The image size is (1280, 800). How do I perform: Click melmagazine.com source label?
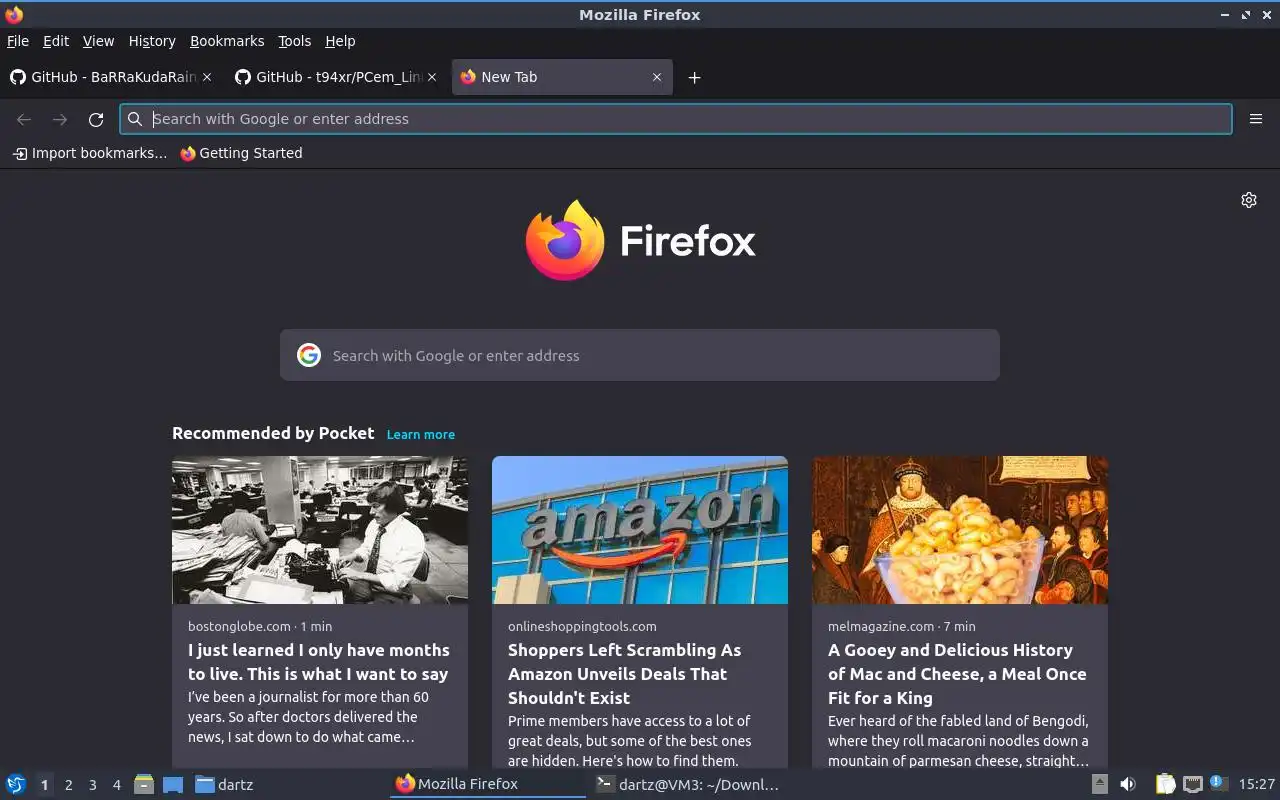(x=881, y=626)
